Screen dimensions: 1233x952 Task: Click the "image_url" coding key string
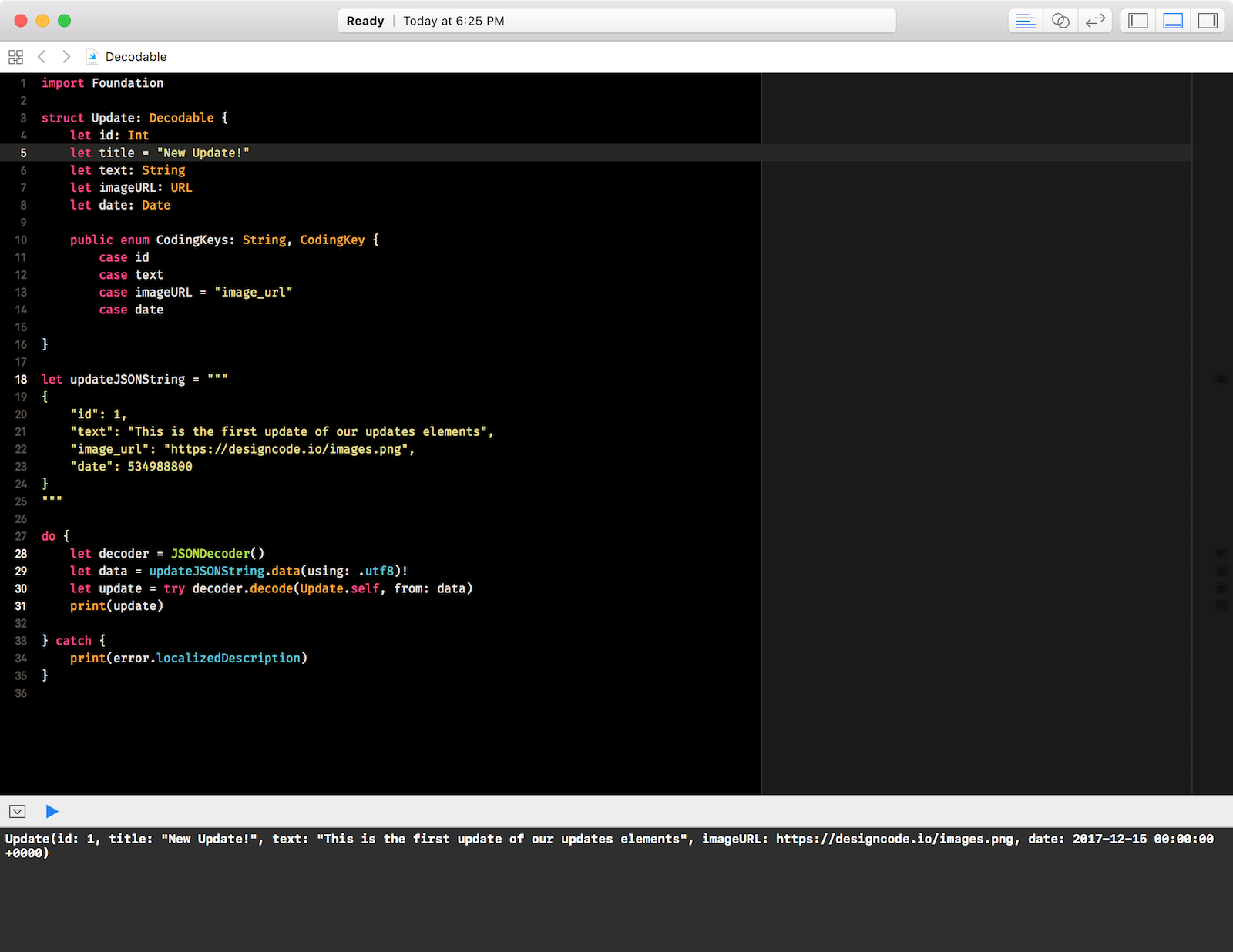click(x=254, y=292)
